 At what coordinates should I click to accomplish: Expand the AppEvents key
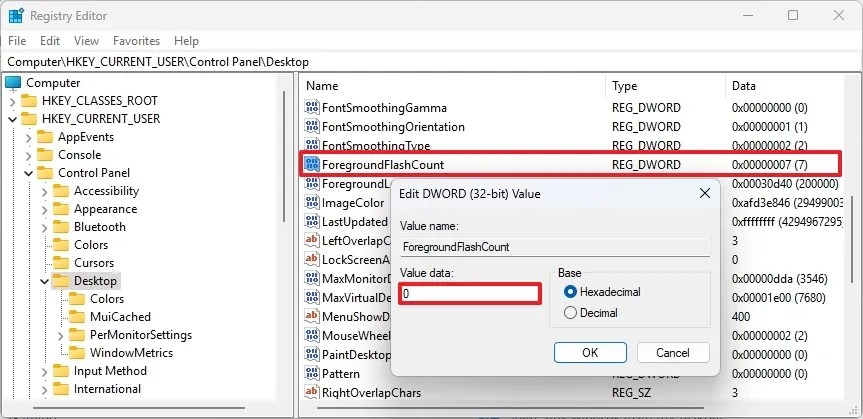pos(29,138)
